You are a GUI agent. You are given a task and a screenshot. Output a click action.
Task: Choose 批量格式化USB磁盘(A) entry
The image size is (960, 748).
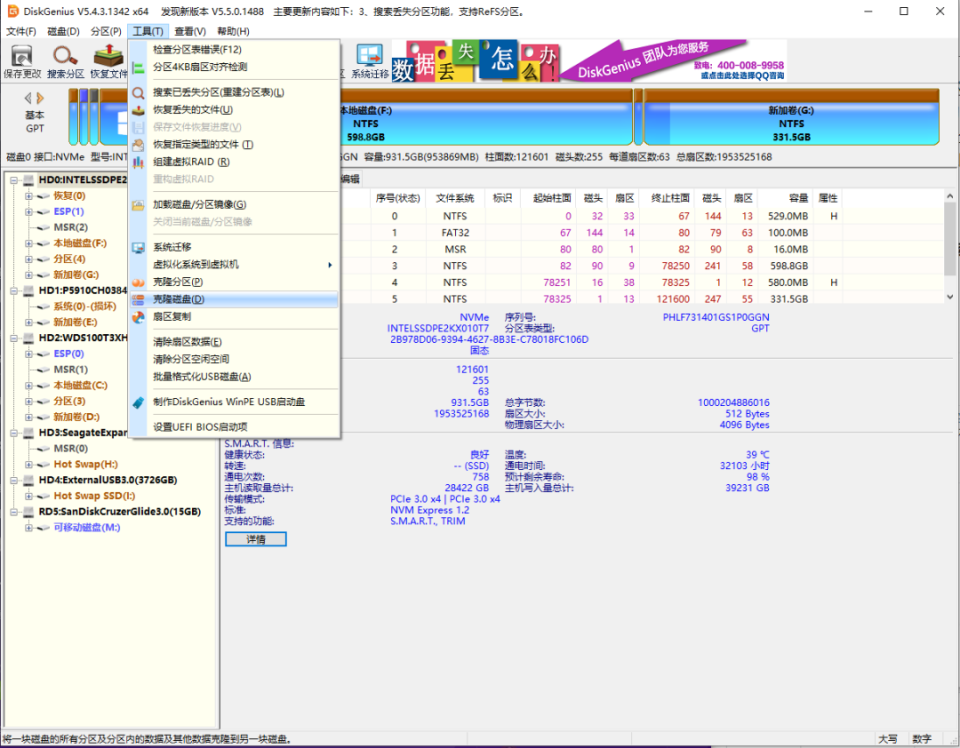234,376
